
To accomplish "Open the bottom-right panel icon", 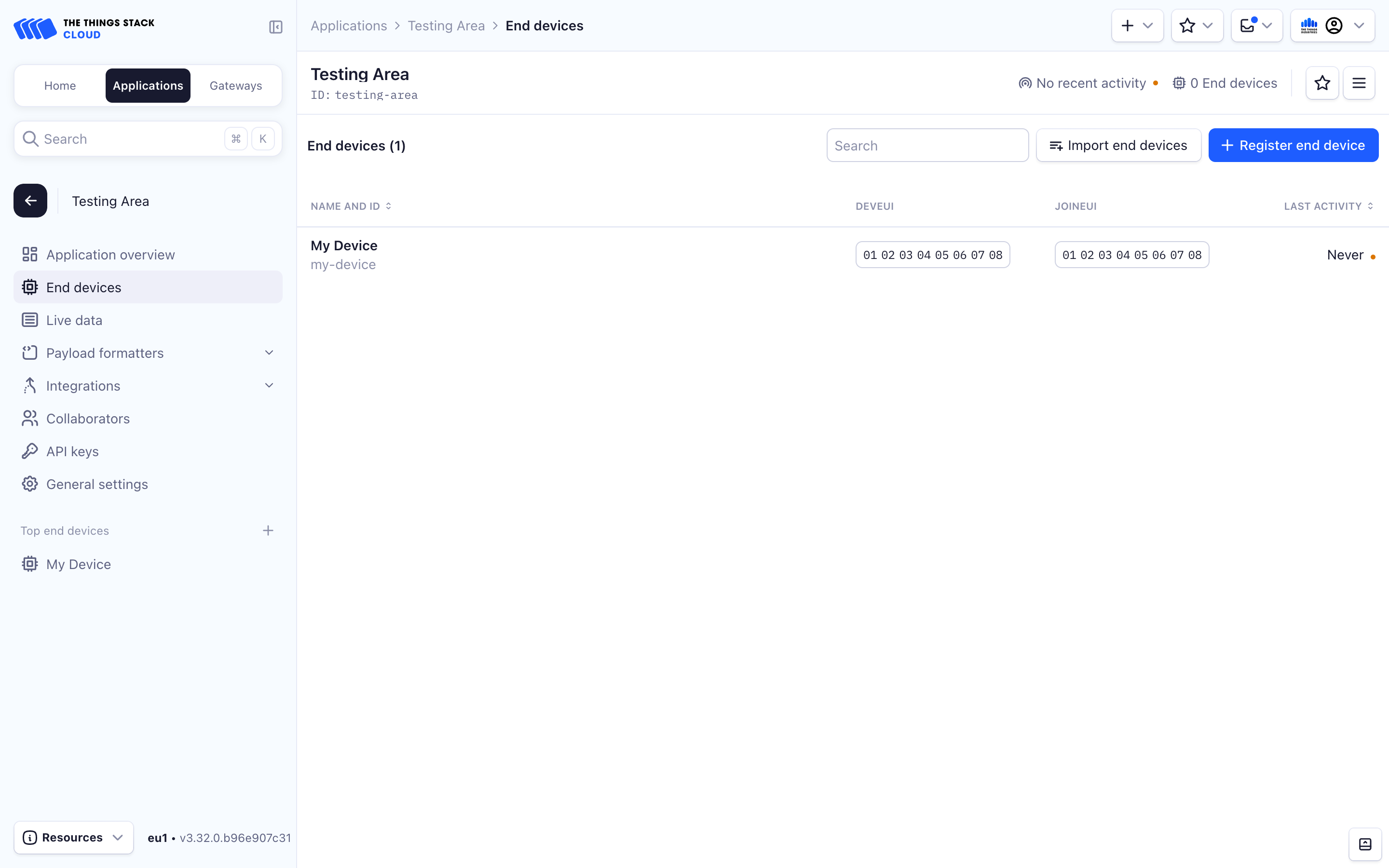I will click(1365, 844).
